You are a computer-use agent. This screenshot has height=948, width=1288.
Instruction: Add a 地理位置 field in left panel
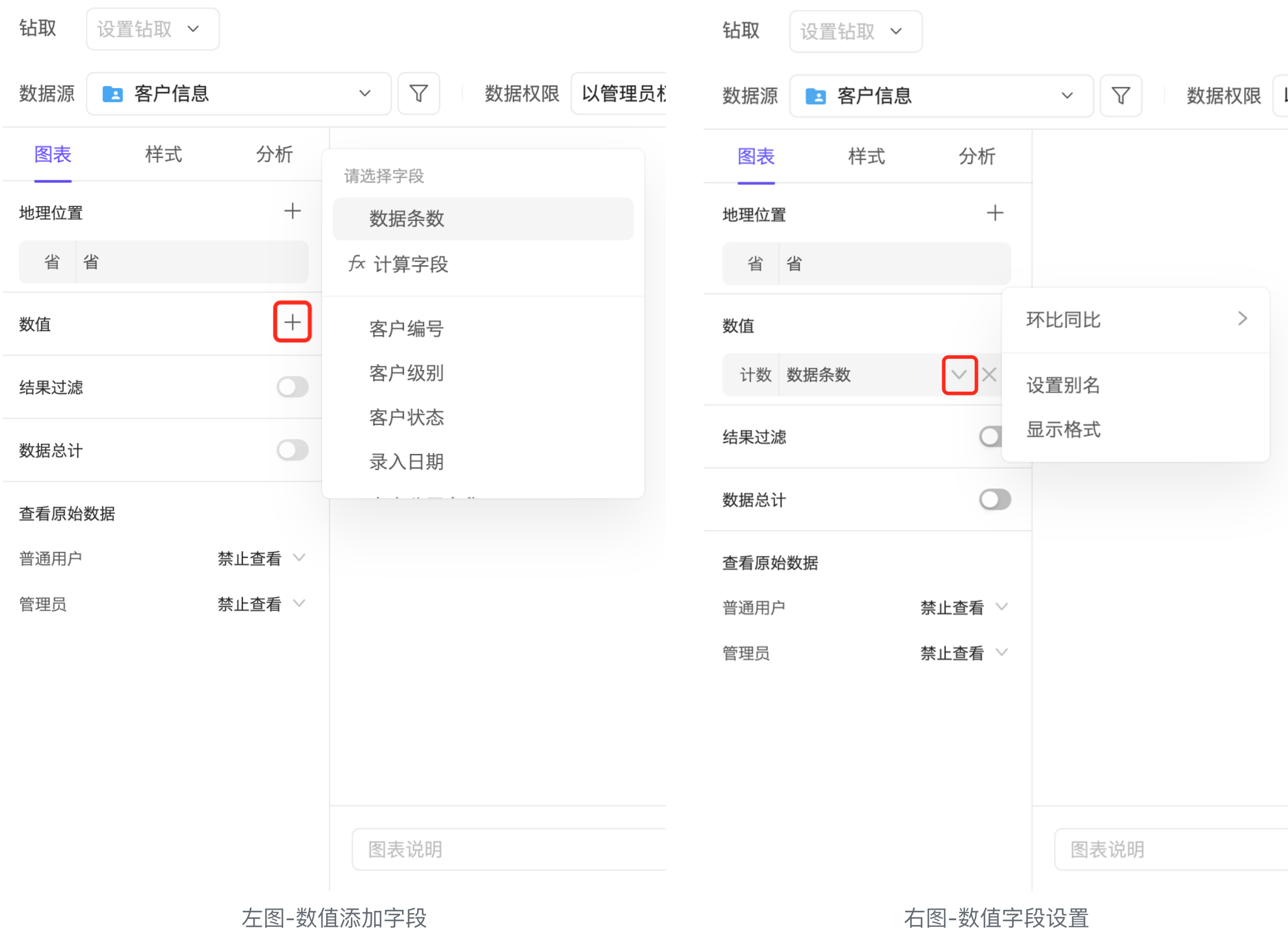pos(292,211)
